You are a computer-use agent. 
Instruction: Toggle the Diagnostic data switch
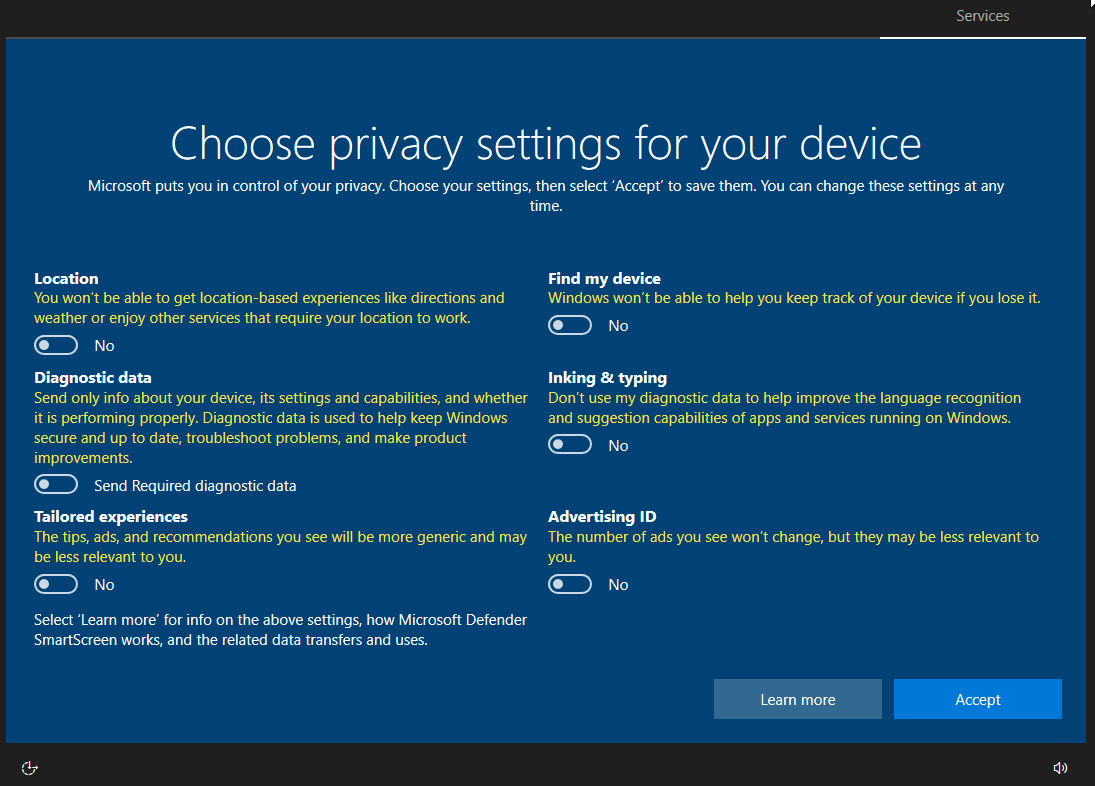(56, 484)
